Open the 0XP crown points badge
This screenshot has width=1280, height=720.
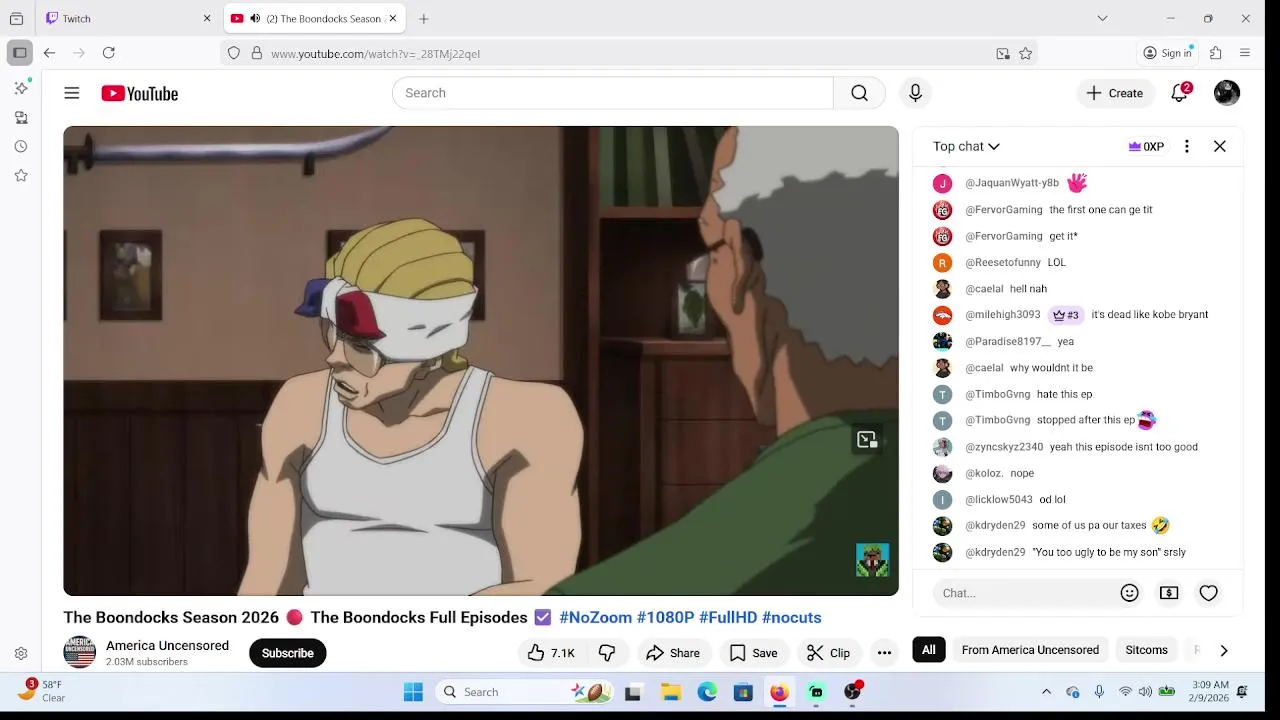(x=1146, y=146)
